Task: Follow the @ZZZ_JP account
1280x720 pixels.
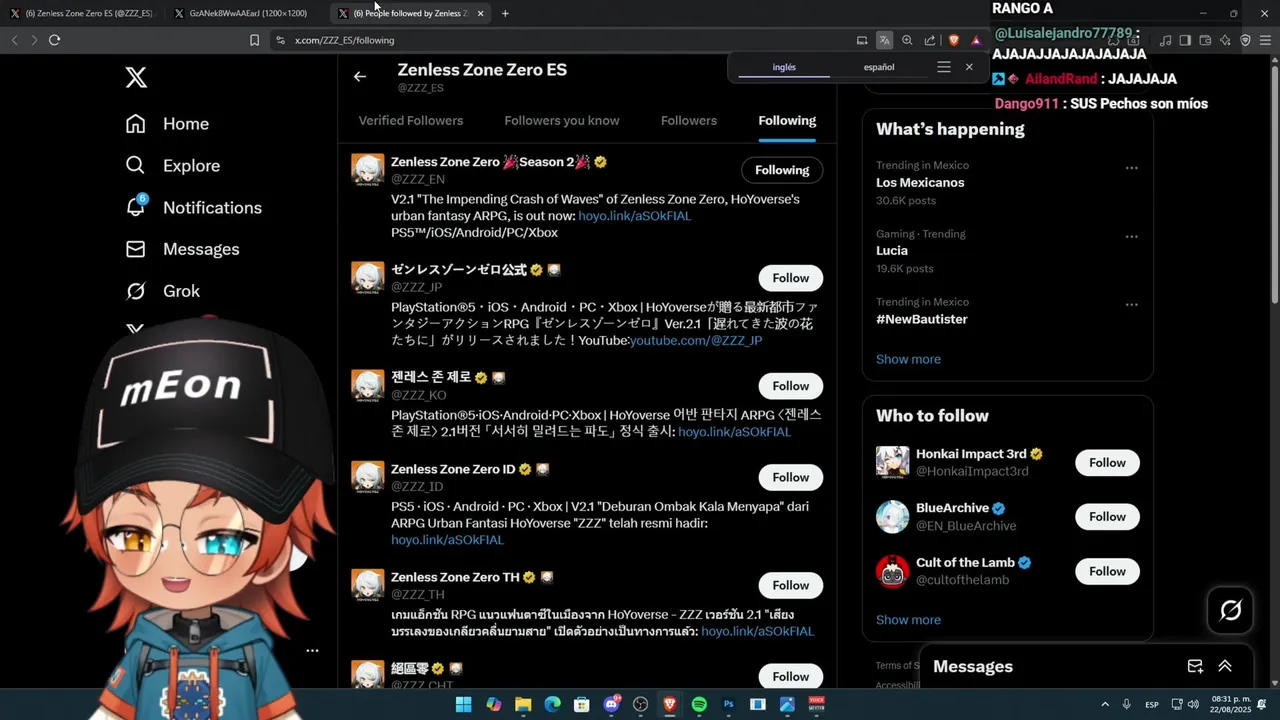Action: click(790, 278)
